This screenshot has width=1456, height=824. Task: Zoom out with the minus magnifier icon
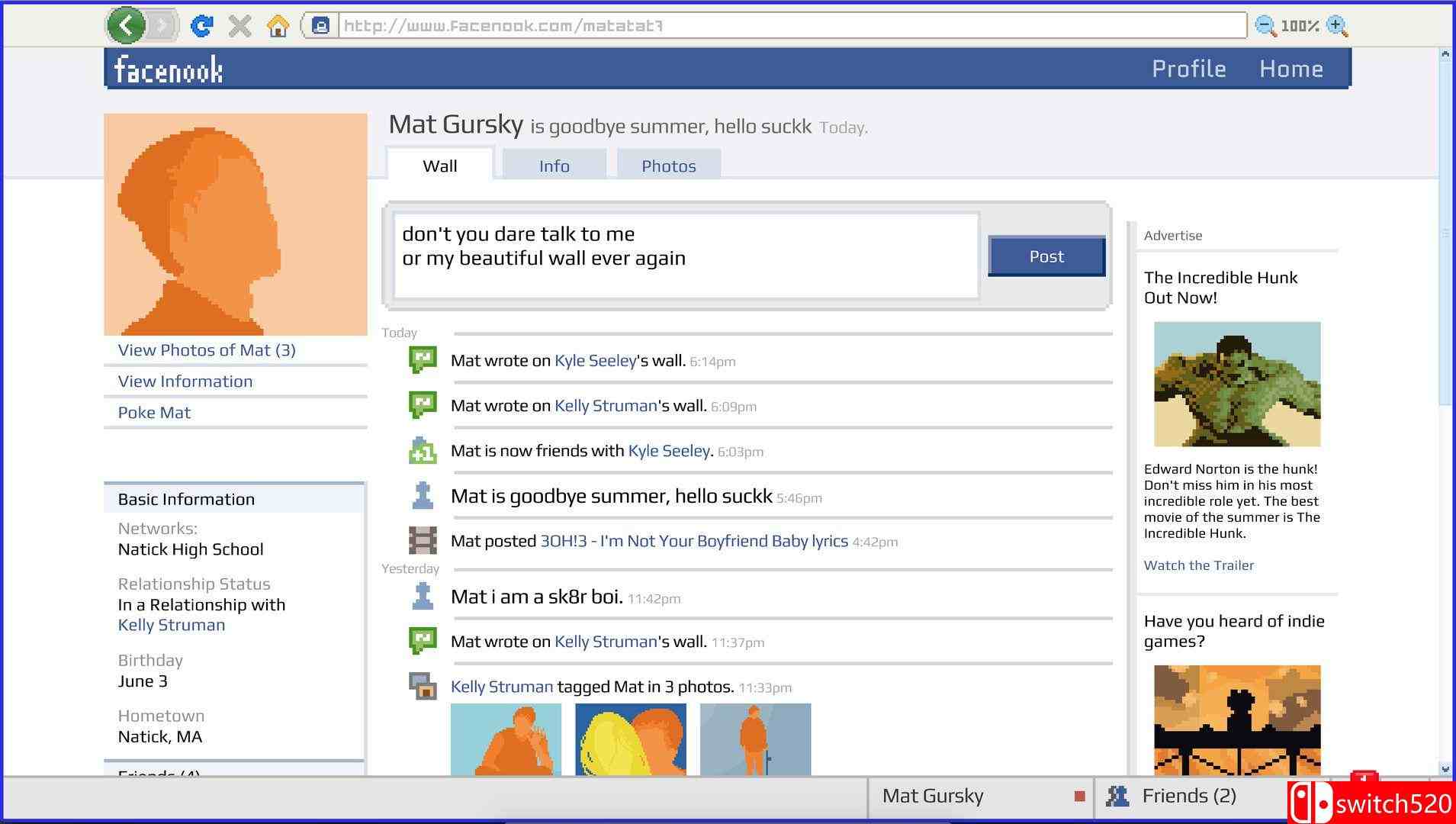coord(1265,26)
